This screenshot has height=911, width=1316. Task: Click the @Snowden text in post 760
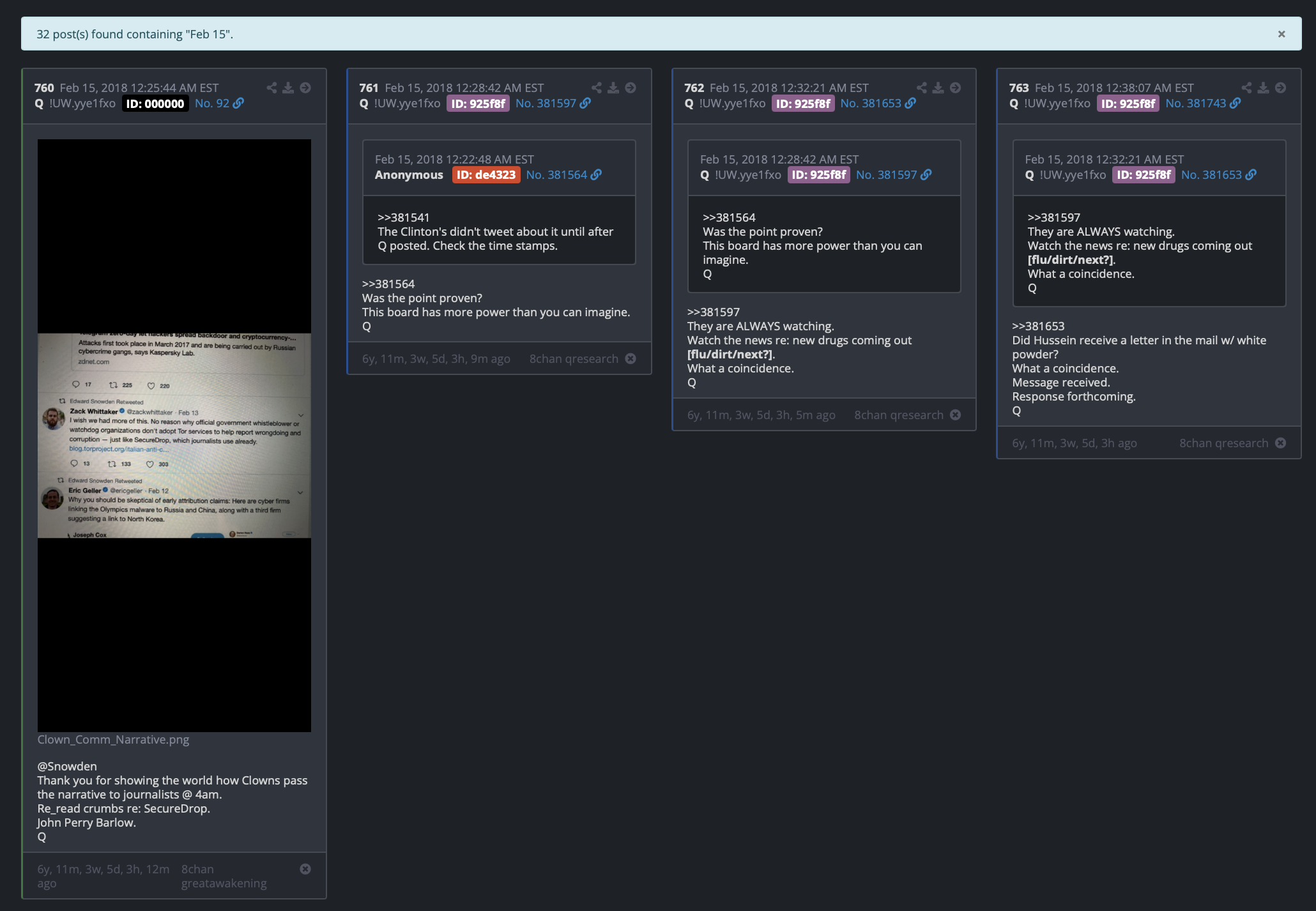click(x=67, y=766)
